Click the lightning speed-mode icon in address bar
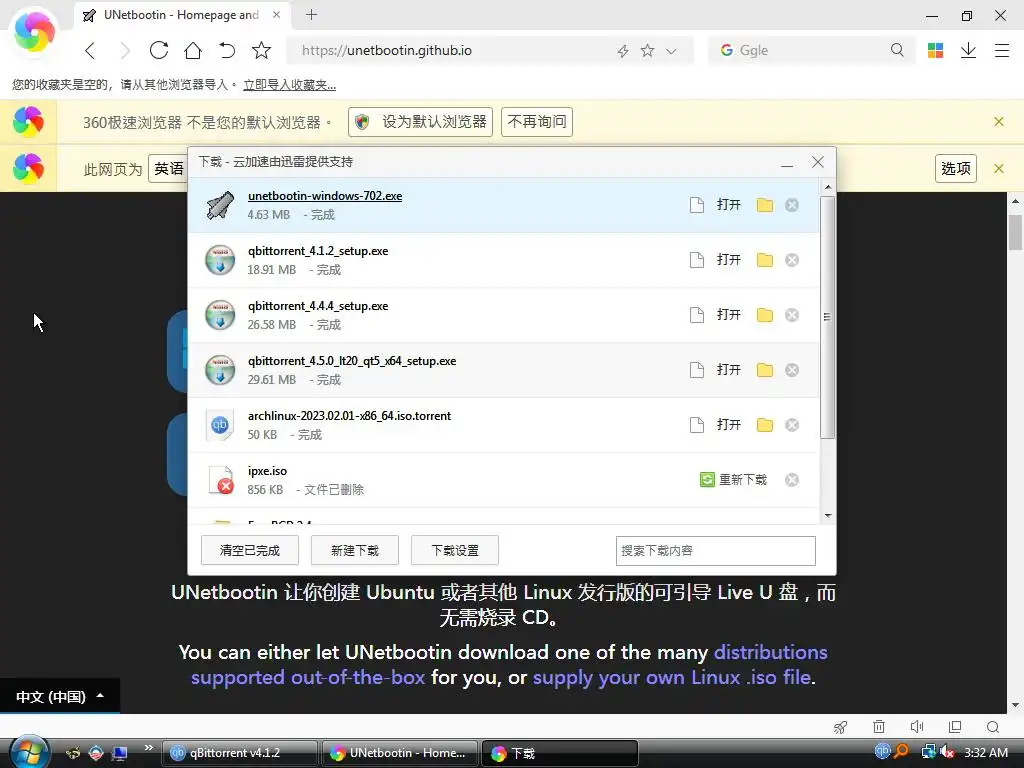The image size is (1024, 768). tap(623, 51)
